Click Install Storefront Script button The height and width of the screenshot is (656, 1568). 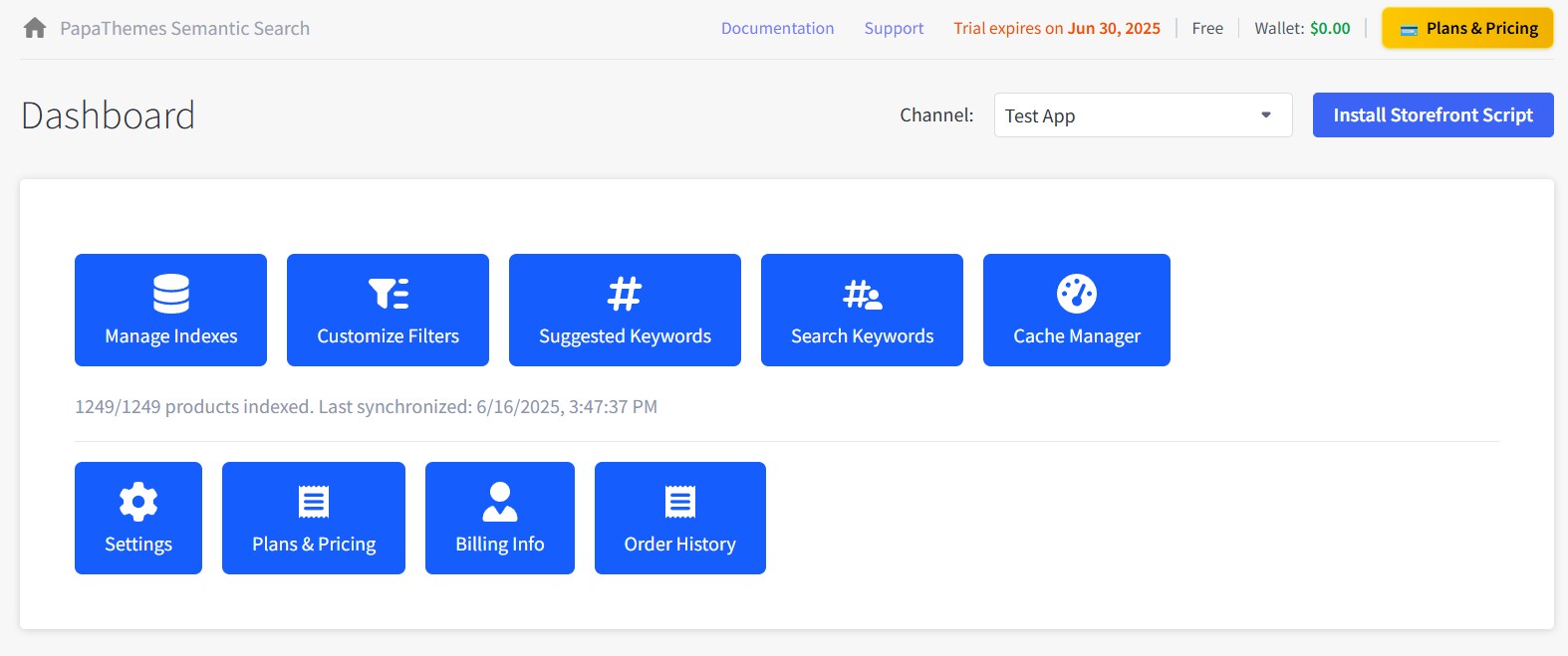point(1433,115)
